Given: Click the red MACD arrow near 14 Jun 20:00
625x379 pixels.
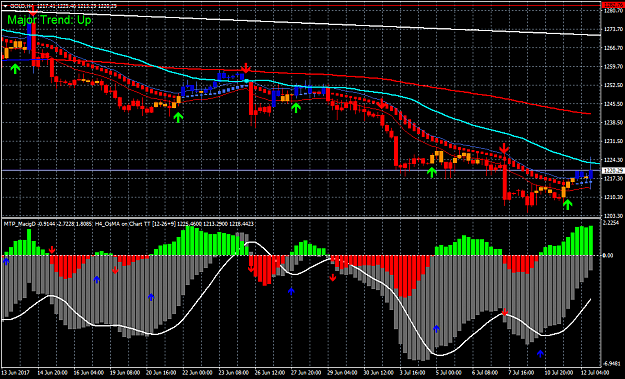Looking at the screenshot, I should [x=52, y=250].
